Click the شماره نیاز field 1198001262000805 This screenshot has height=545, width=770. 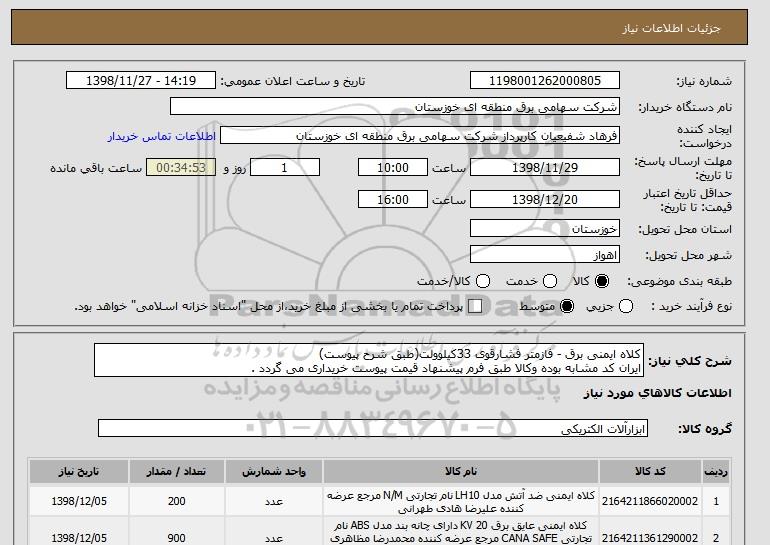[x=545, y=81]
